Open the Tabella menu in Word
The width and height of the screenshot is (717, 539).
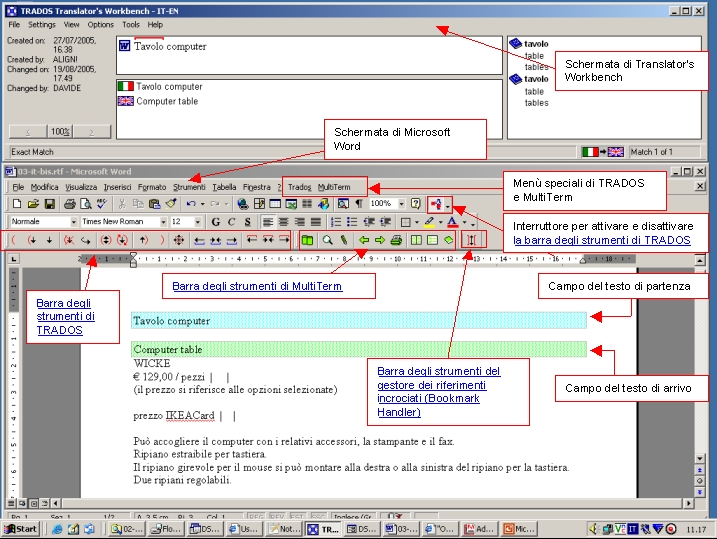pos(224,187)
